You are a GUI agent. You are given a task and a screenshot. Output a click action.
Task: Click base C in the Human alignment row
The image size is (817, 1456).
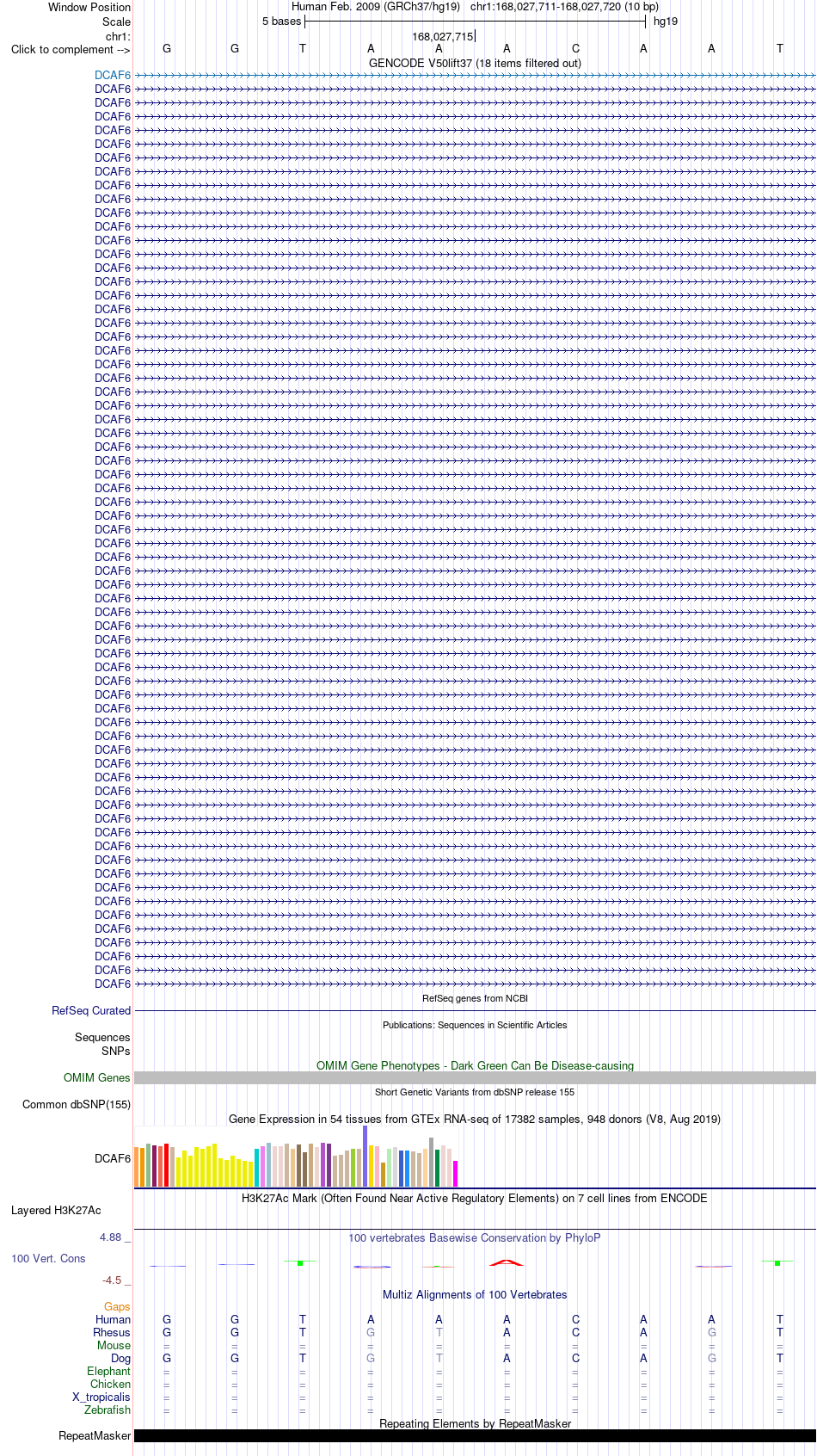575,1319
